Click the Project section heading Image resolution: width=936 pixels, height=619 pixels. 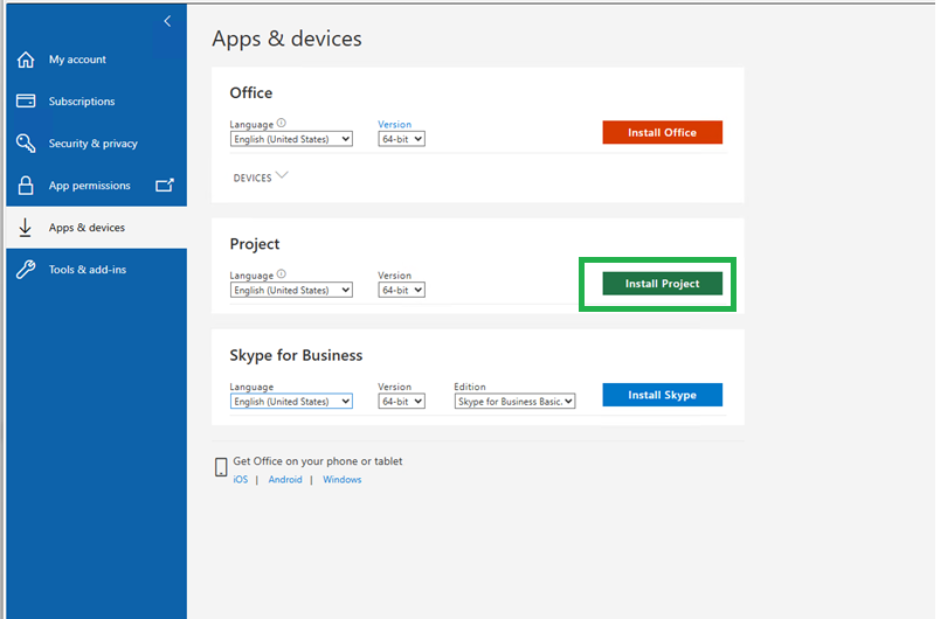255,244
